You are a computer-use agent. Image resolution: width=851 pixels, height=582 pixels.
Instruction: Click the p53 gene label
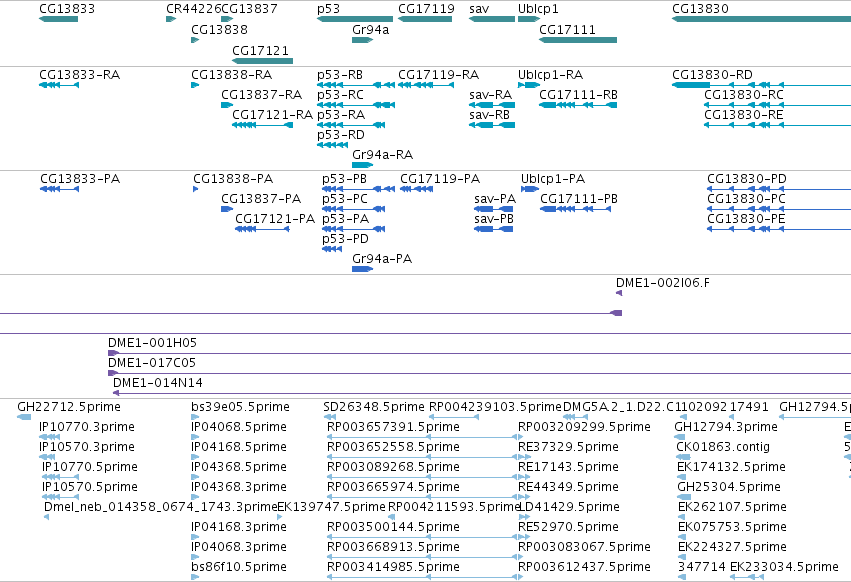(x=328, y=9)
